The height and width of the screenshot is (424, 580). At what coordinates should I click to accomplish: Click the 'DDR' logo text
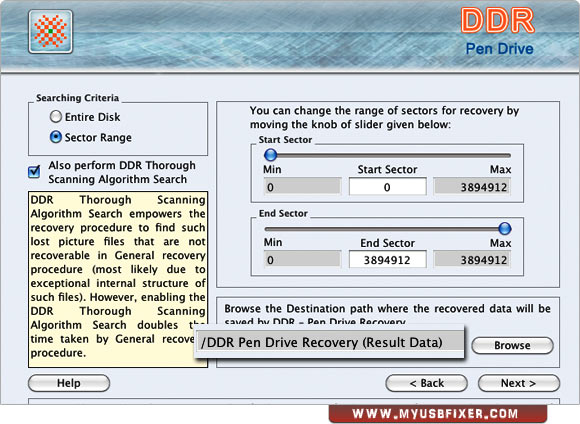tap(498, 20)
